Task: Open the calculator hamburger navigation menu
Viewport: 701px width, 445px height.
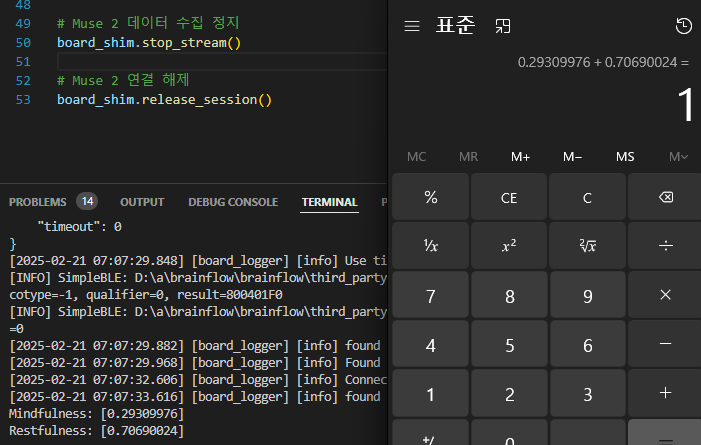Action: click(x=412, y=26)
